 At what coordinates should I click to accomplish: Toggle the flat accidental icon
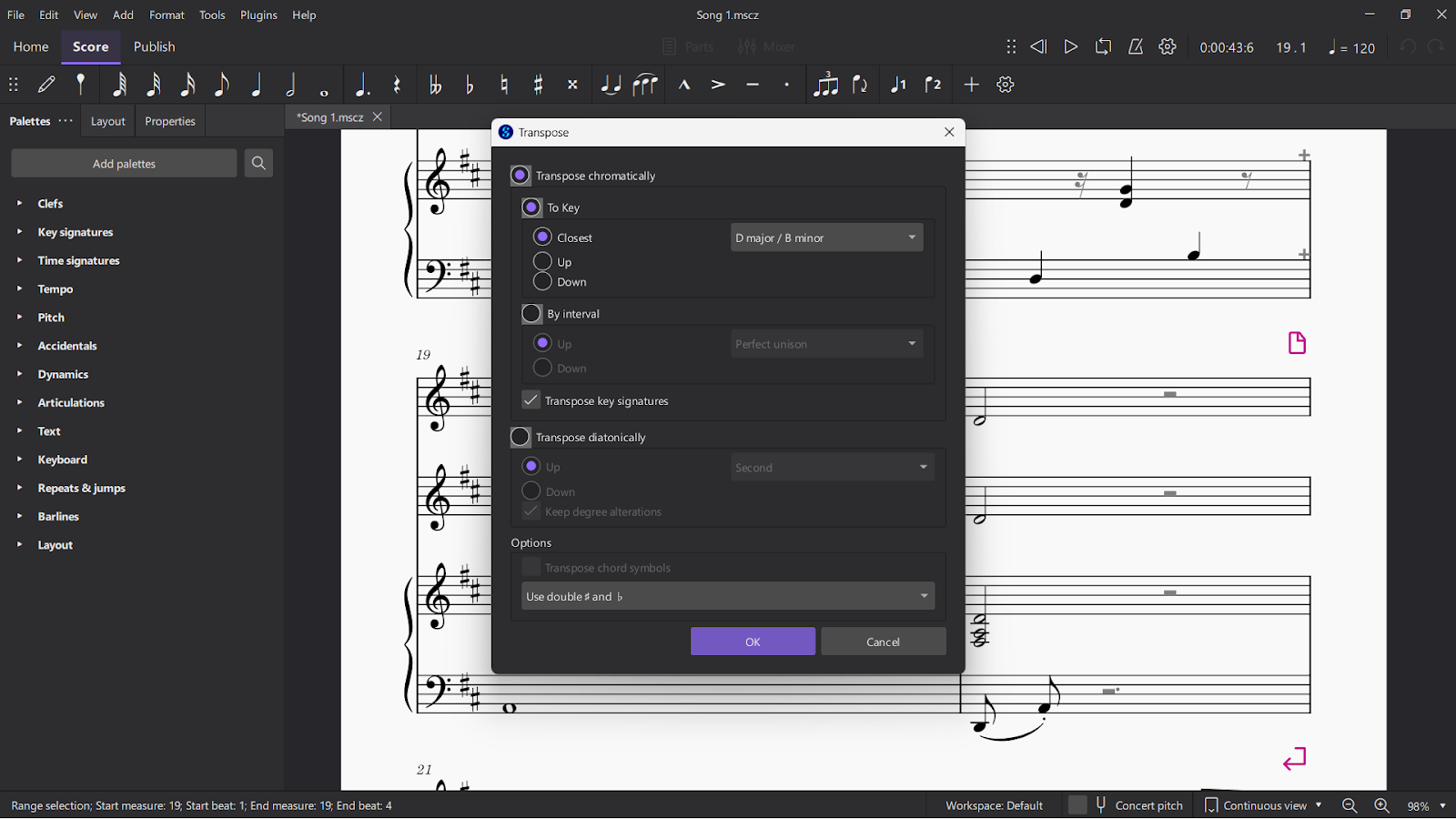point(470,85)
